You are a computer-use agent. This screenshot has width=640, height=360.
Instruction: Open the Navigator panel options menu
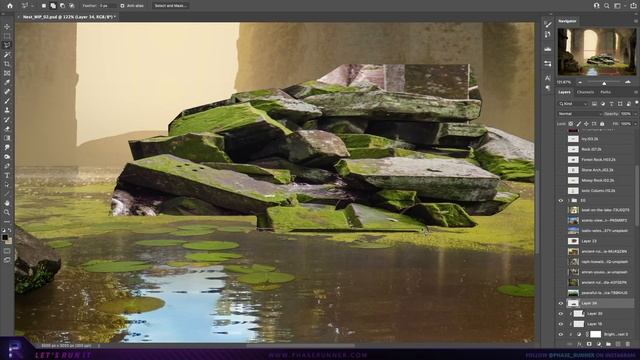pyautogui.click(x=636, y=21)
